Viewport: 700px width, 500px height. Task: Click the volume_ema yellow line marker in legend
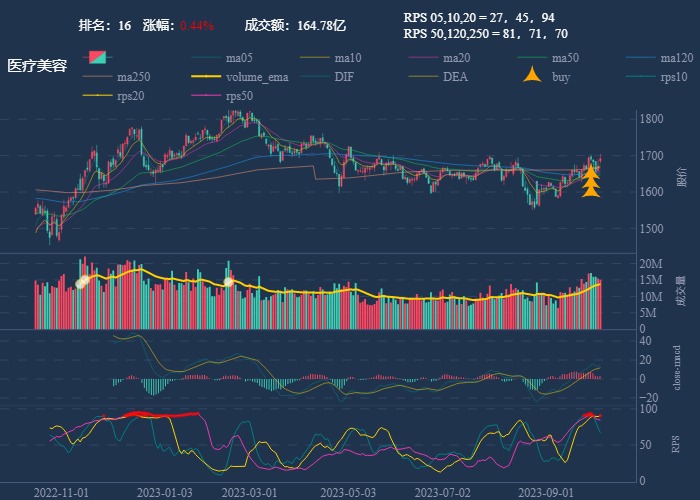coord(207,77)
